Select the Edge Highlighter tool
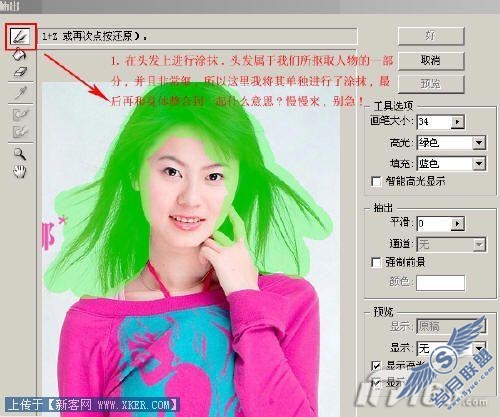 tap(20, 37)
